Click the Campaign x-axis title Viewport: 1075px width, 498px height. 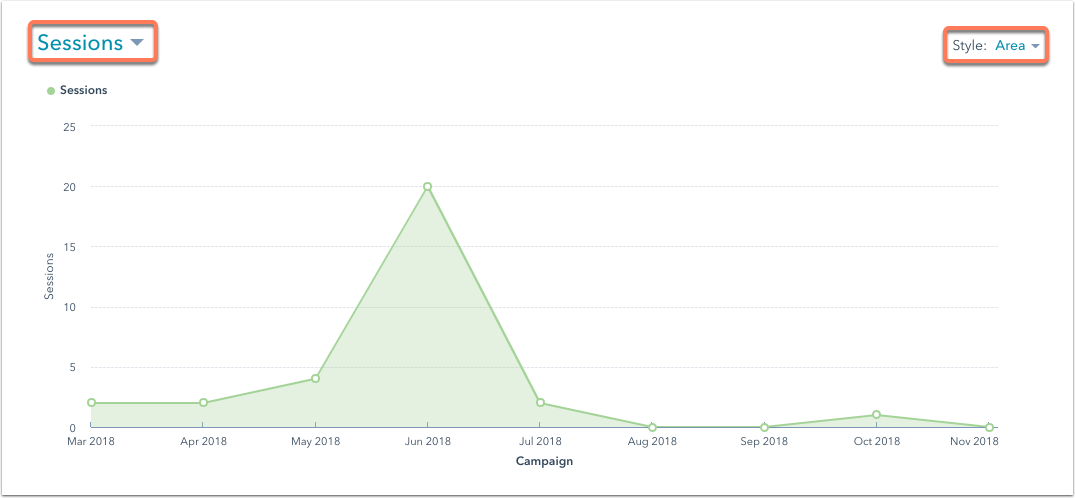pyautogui.click(x=544, y=461)
